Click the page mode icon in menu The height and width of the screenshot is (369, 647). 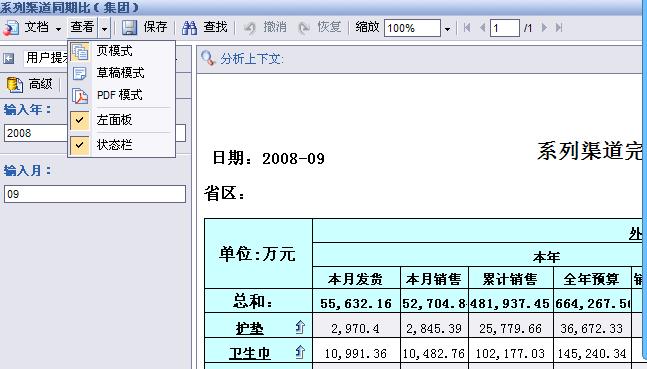[80, 51]
